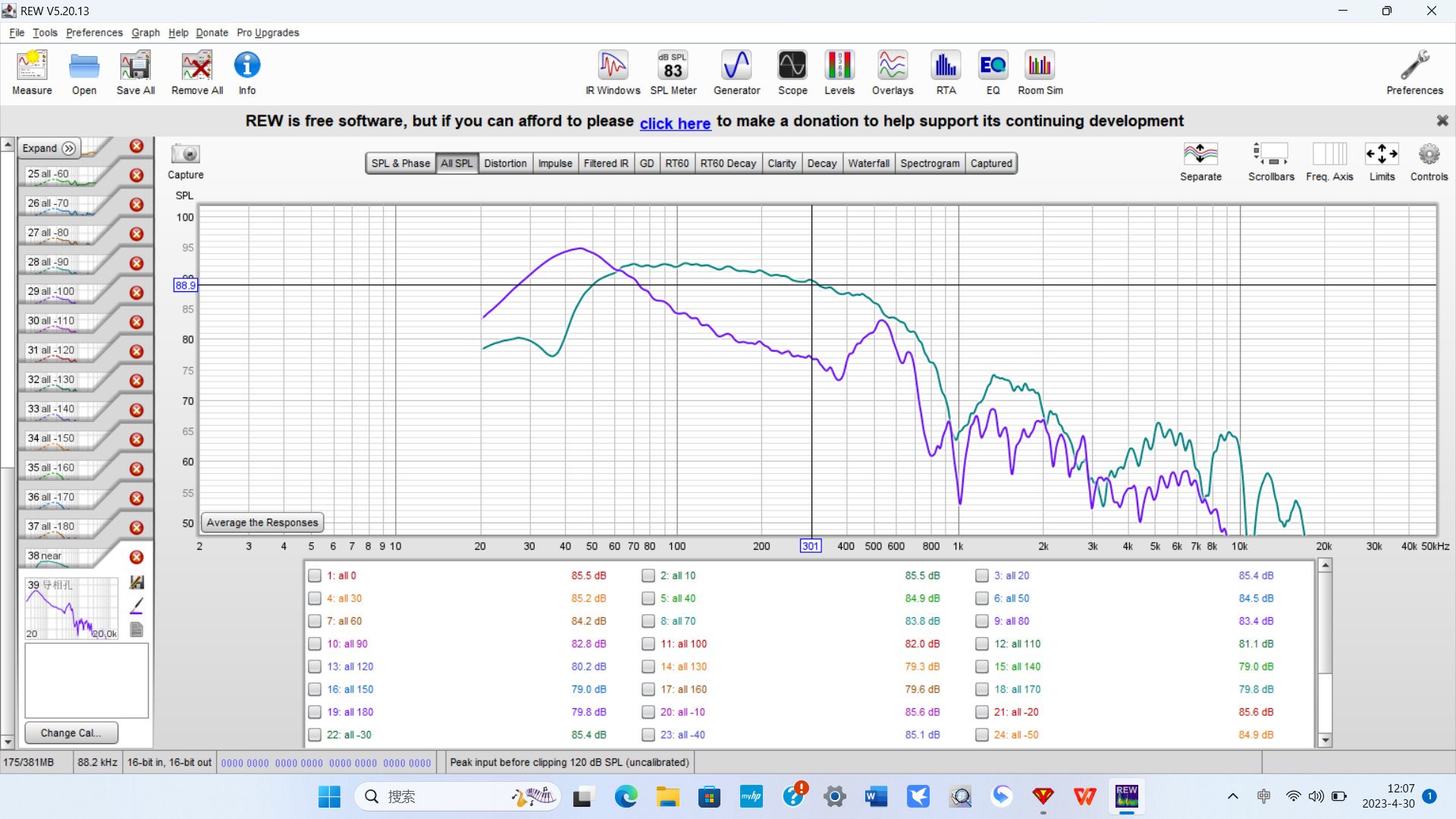The width and height of the screenshot is (1456, 819).
Task: Open a measurement file with Open icon
Action: pyautogui.click(x=84, y=73)
